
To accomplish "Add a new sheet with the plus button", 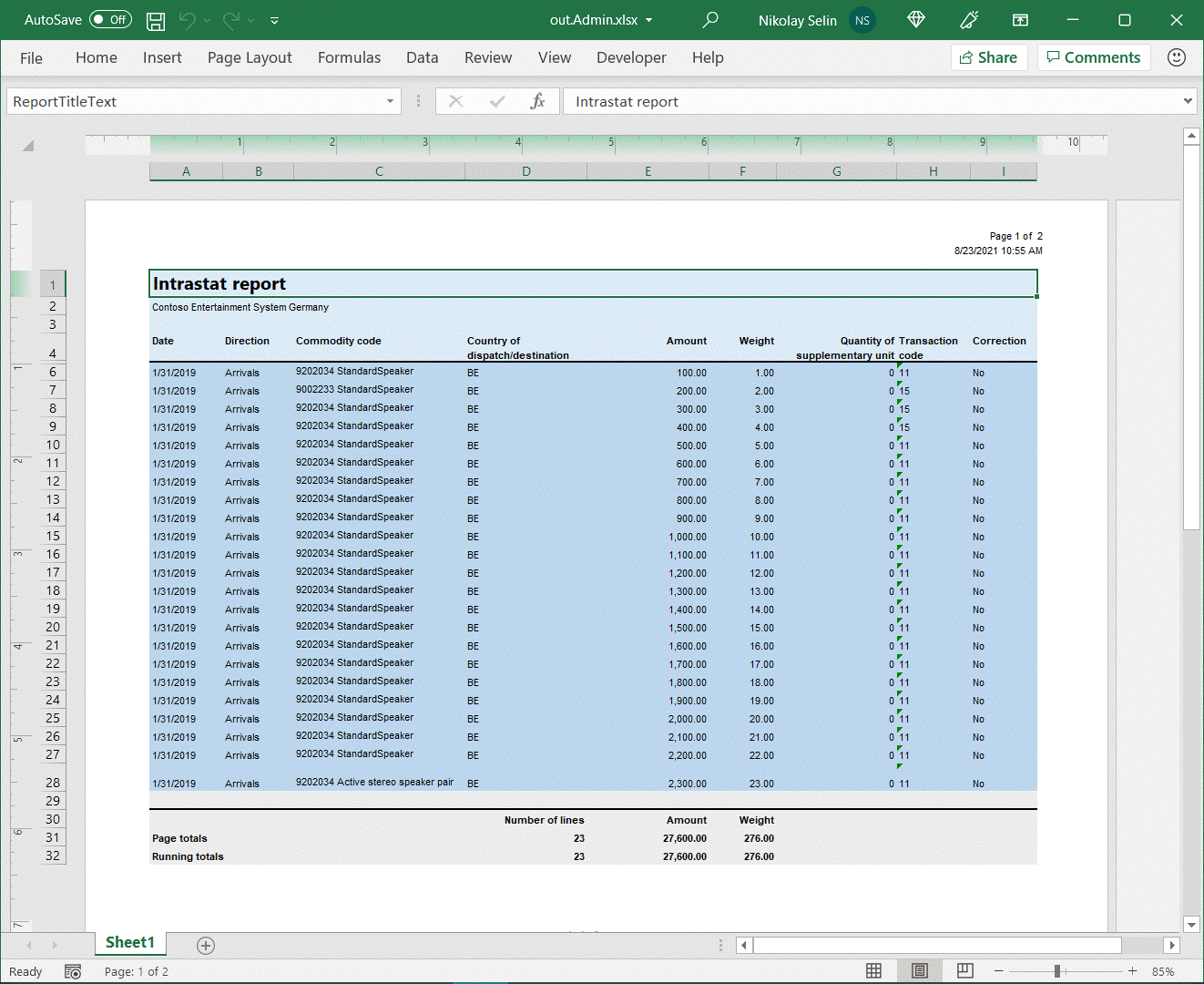I will [x=205, y=946].
